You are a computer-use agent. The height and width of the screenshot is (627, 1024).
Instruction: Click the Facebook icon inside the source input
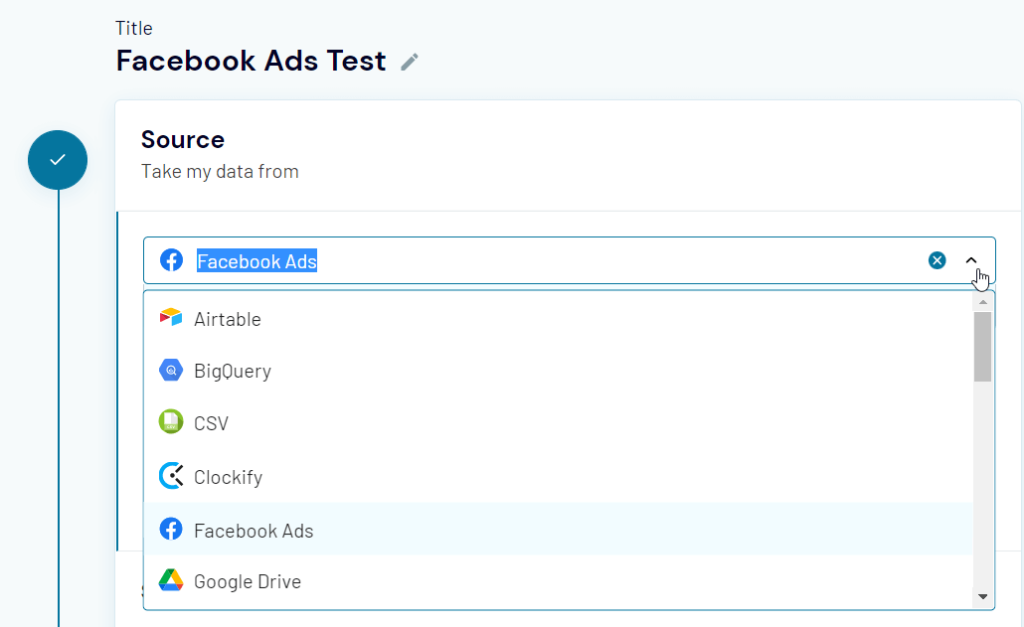pyautogui.click(x=171, y=260)
